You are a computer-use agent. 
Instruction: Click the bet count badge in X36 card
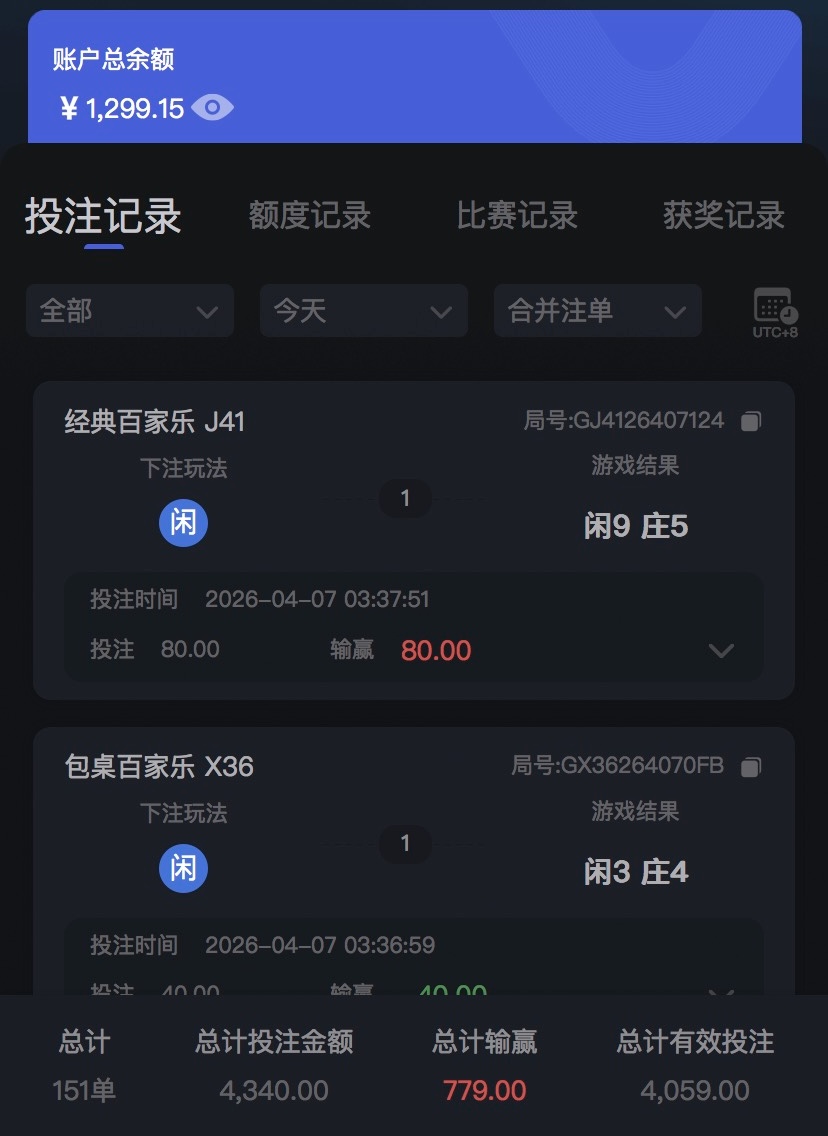(x=405, y=844)
